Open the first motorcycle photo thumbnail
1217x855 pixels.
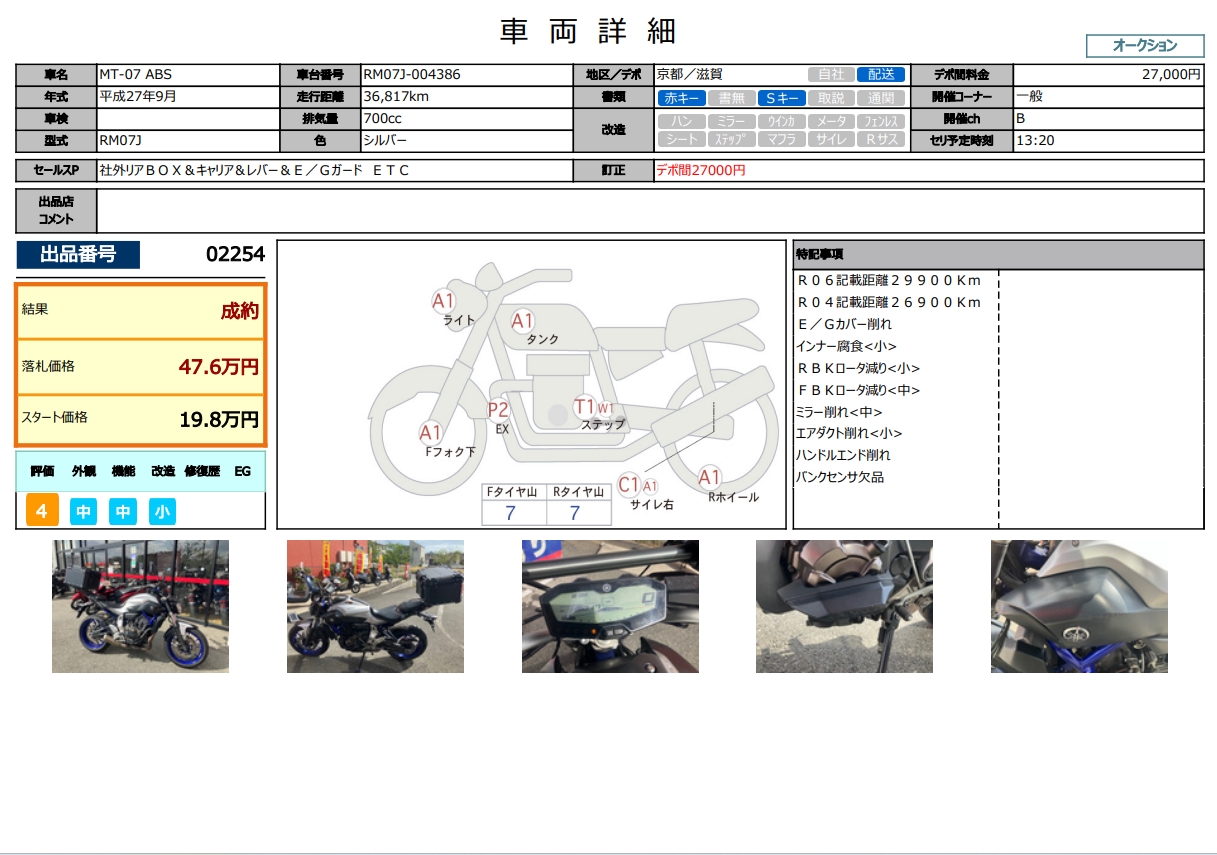coord(140,606)
